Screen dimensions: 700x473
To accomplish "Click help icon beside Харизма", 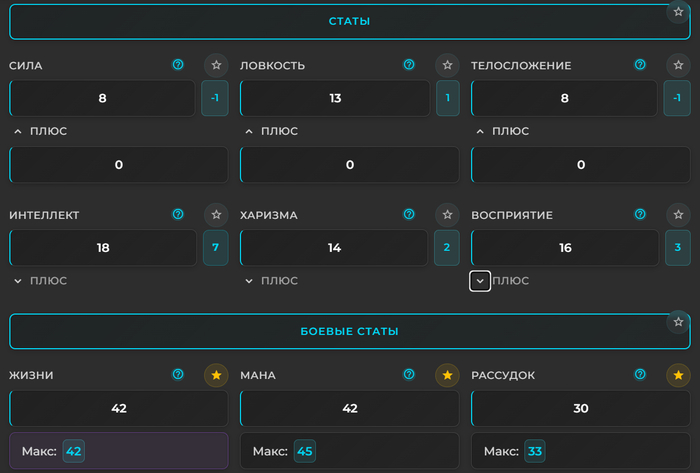I will (x=409, y=214).
